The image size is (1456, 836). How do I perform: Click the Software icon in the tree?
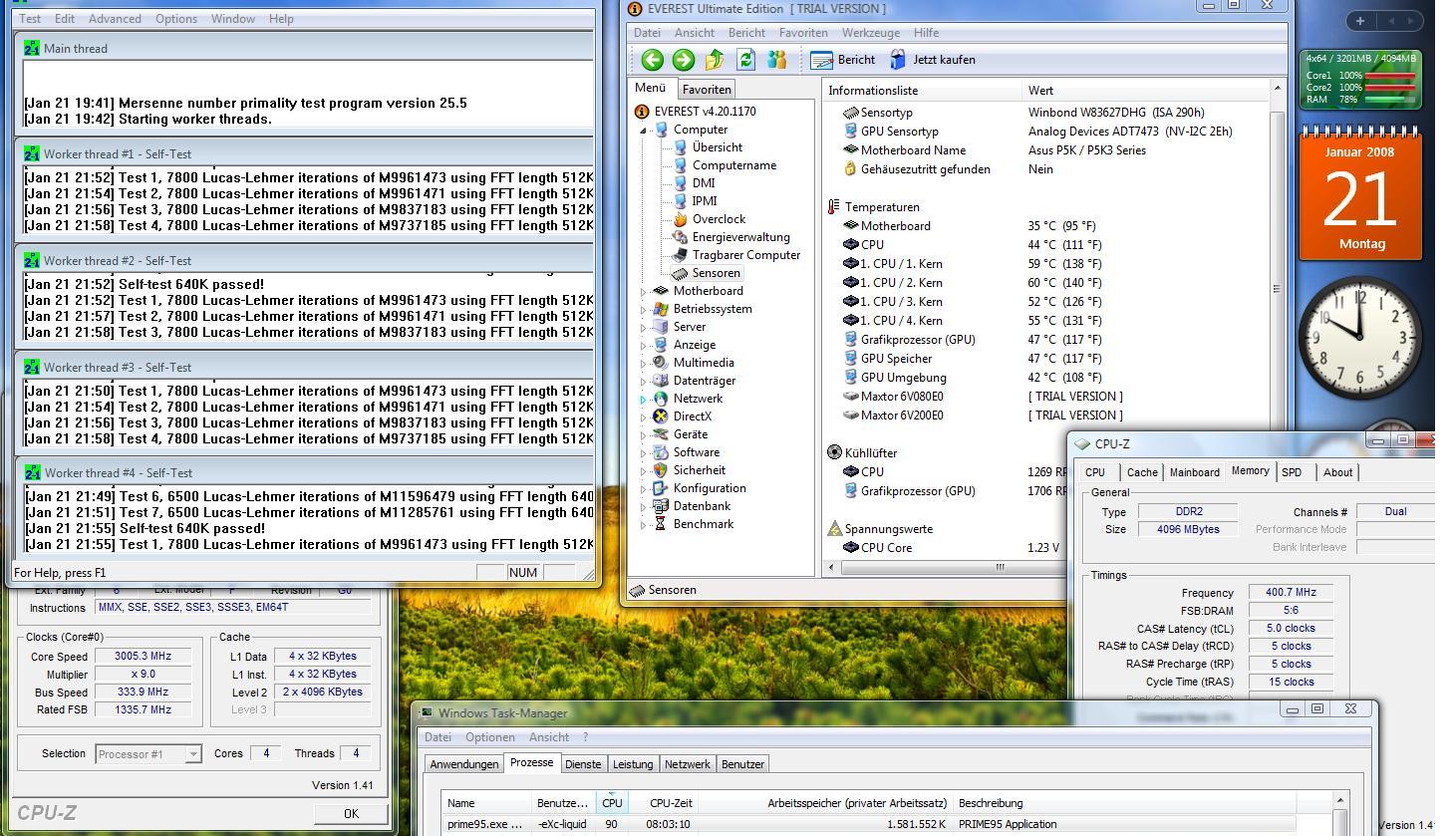pos(660,452)
